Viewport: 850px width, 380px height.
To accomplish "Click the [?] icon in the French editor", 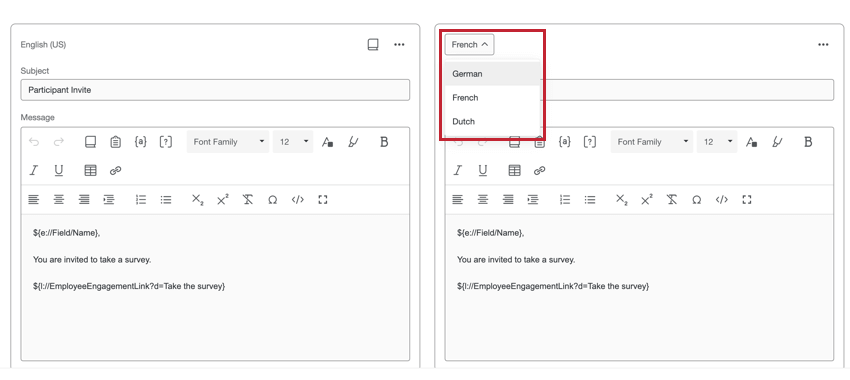I will [x=590, y=142].
